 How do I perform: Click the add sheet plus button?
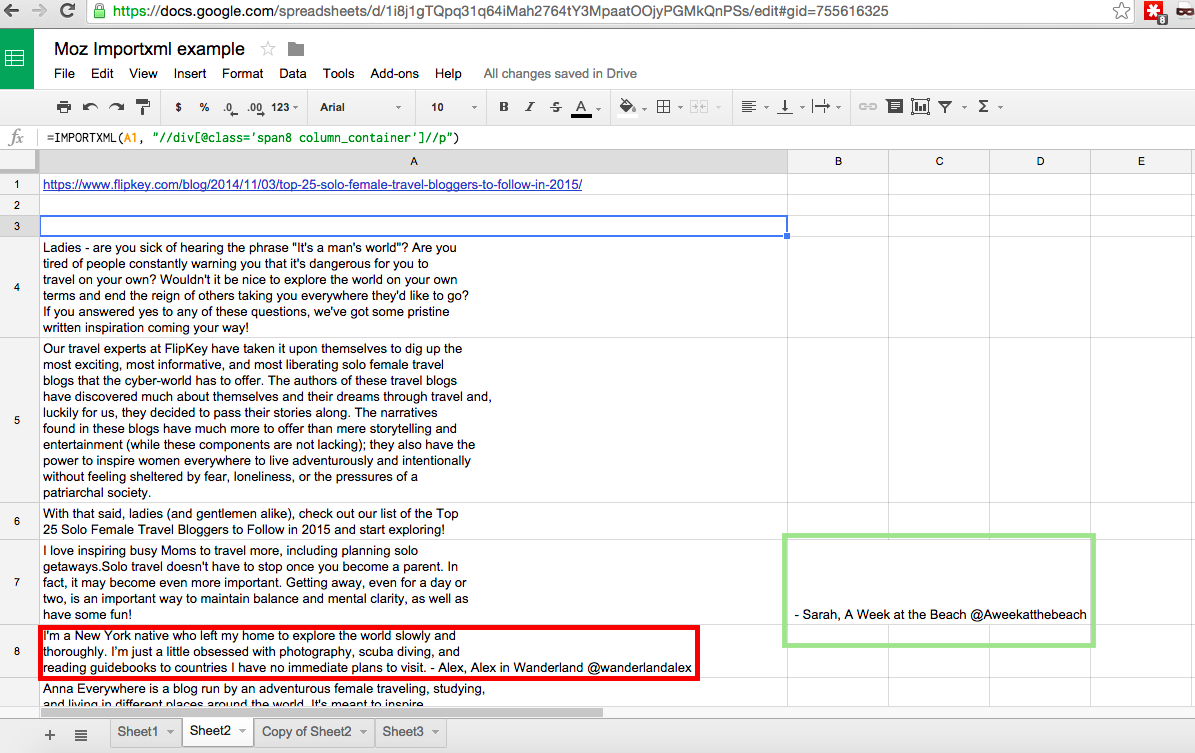[x=50, y=735]
